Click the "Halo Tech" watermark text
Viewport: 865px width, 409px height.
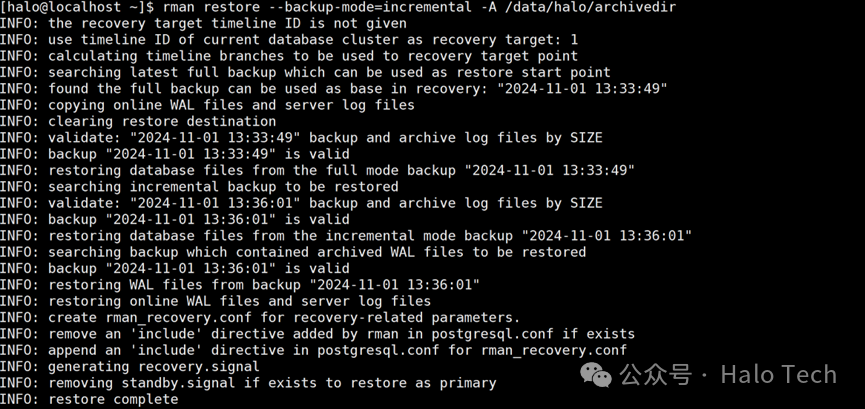pos(778,375)
